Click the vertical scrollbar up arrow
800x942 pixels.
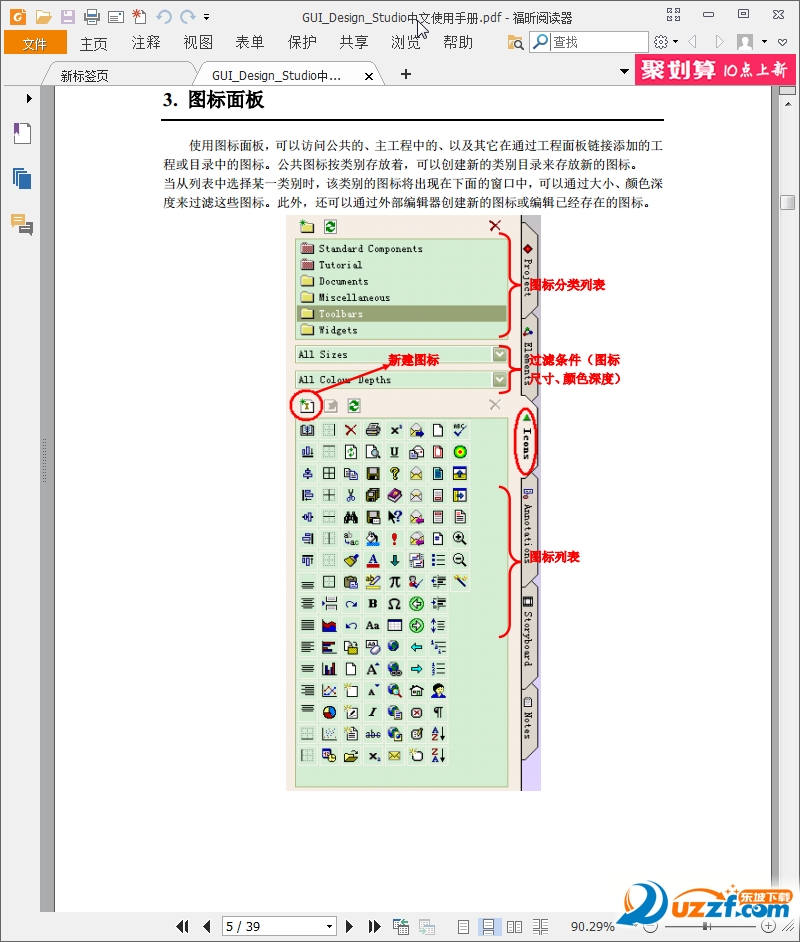(x=788, y=104)
